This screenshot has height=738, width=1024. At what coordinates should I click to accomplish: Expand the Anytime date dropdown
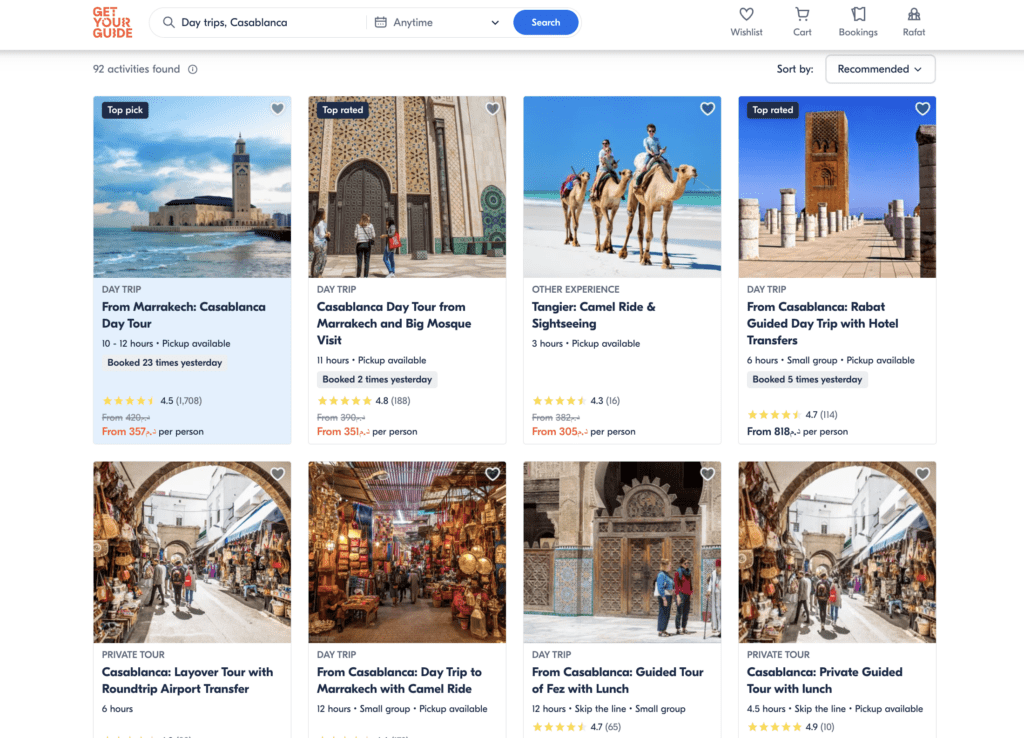494,22
